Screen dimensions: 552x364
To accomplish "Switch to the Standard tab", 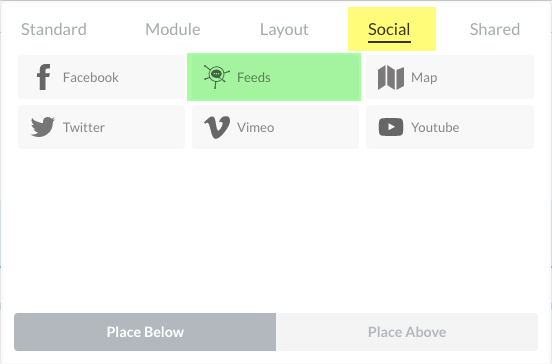I will [x=54, y=29].
